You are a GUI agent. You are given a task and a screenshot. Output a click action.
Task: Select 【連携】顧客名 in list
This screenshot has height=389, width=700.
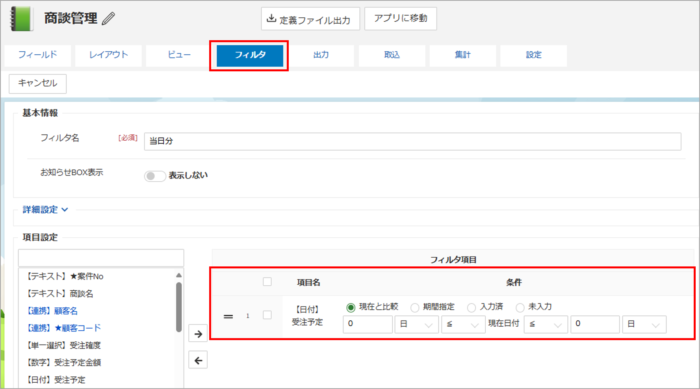coord(52,311)
